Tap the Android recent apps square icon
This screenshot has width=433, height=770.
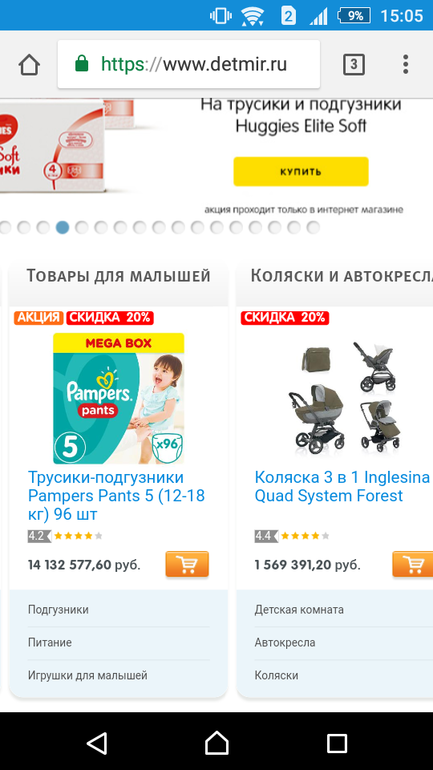pos(337,743)
